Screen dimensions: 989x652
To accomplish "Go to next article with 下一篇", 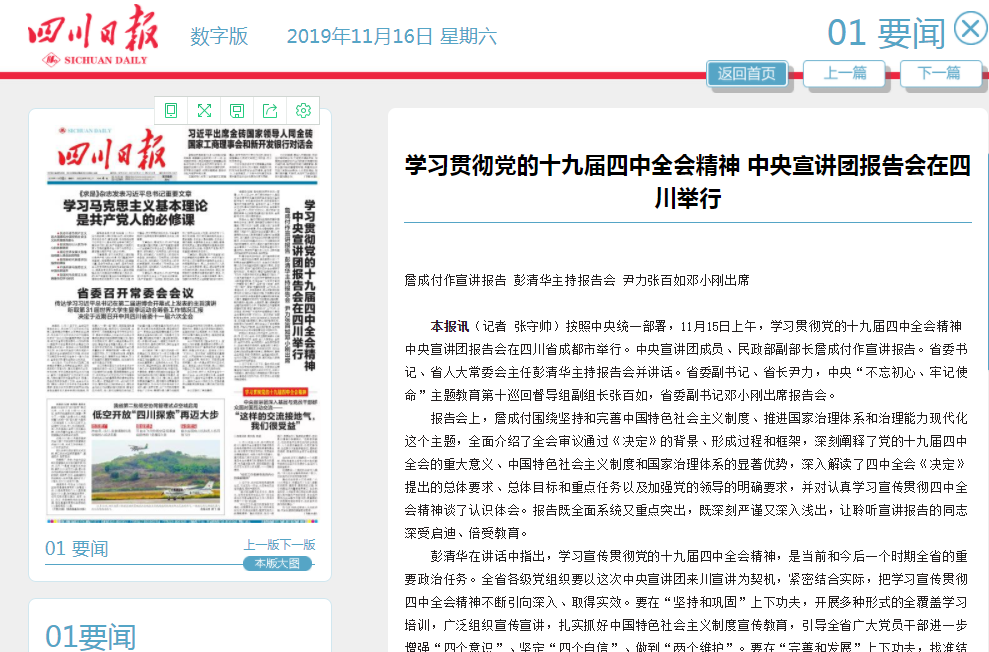I will pyautogui.click(x=939, y=74).
